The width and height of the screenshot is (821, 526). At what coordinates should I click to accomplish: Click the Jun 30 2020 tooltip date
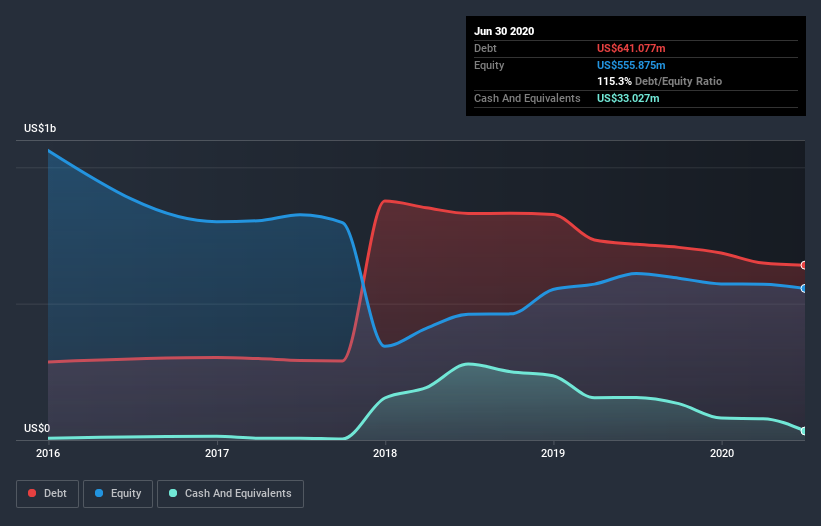(x=504, y=31)
